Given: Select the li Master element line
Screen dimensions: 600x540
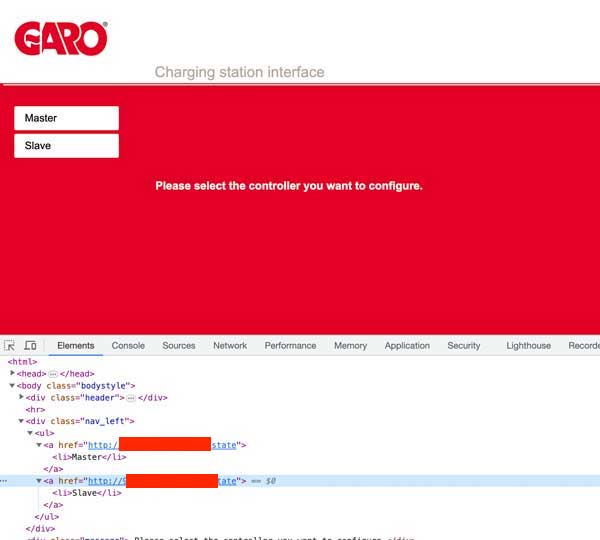Looking at the screenshot, I should (x=89, y=457).
